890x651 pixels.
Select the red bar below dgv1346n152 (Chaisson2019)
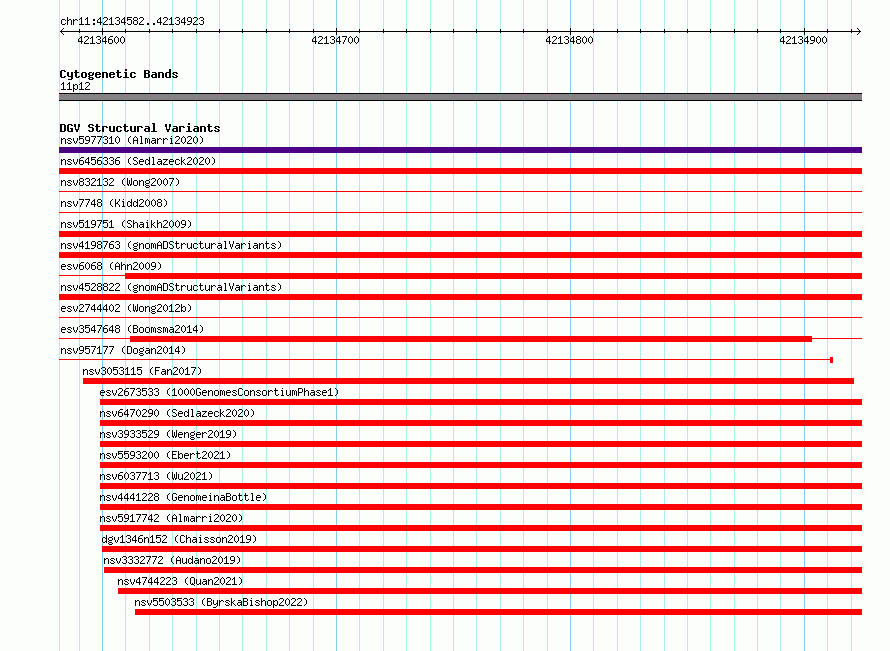tap(482, 549)
